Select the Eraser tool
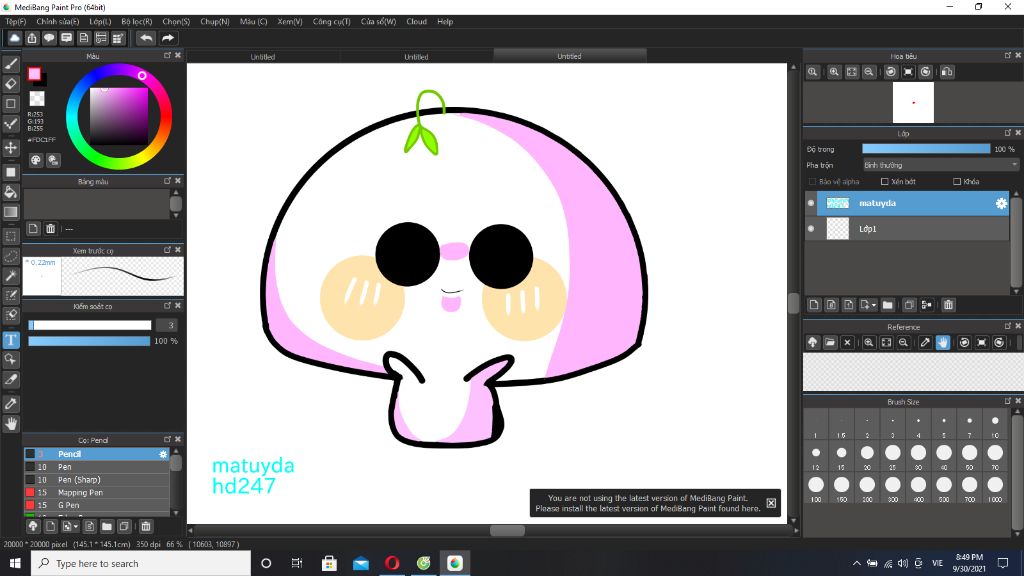Screen dimensions: 1024x576 click(11, 84)
